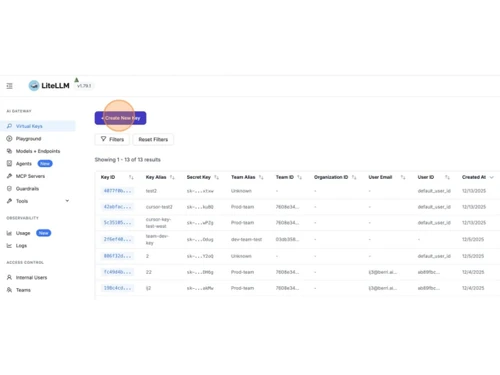Screen dimensions: 500x375
Task: Open key ID 4877f0b...
Action: (117, 191)
